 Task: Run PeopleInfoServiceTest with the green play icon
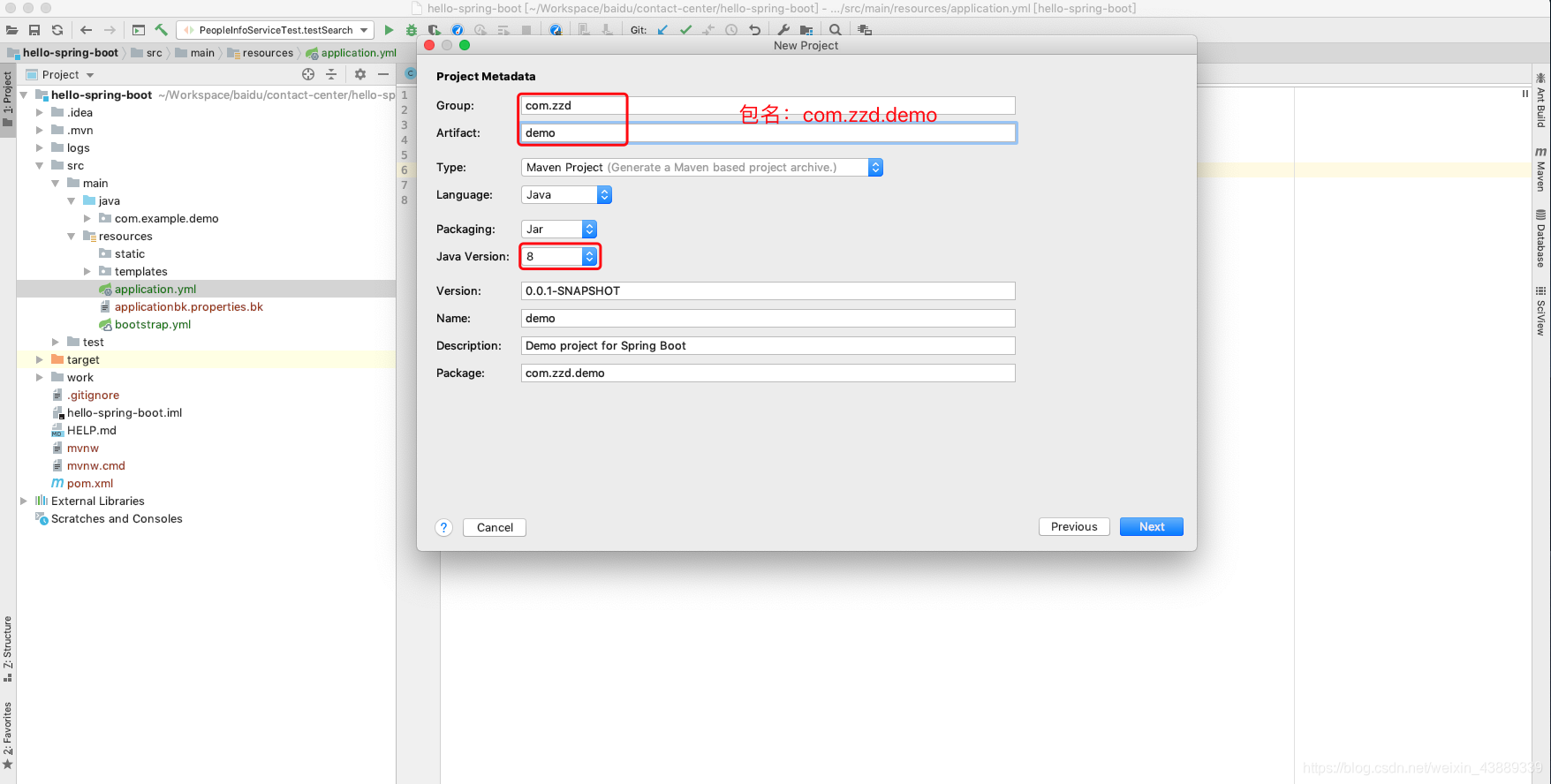coord(389,30)
